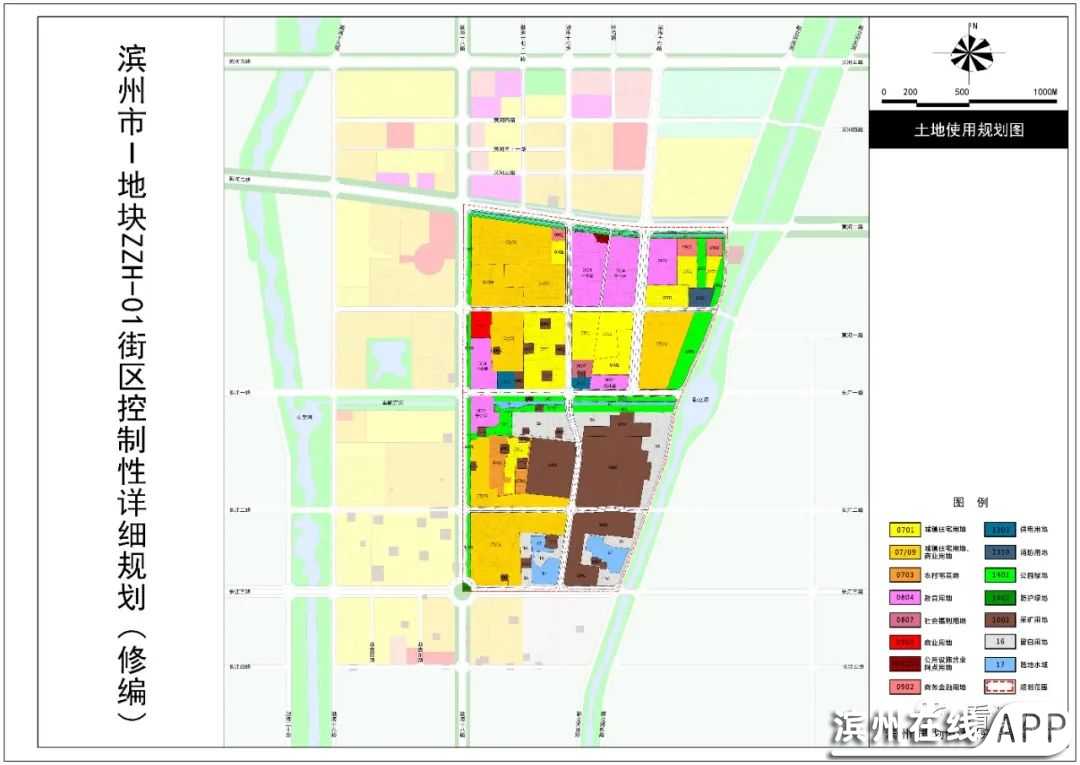Select the 0807 mauve legend swatch
This screenshot has height=765, width=1080.
(x=906, y=620)
